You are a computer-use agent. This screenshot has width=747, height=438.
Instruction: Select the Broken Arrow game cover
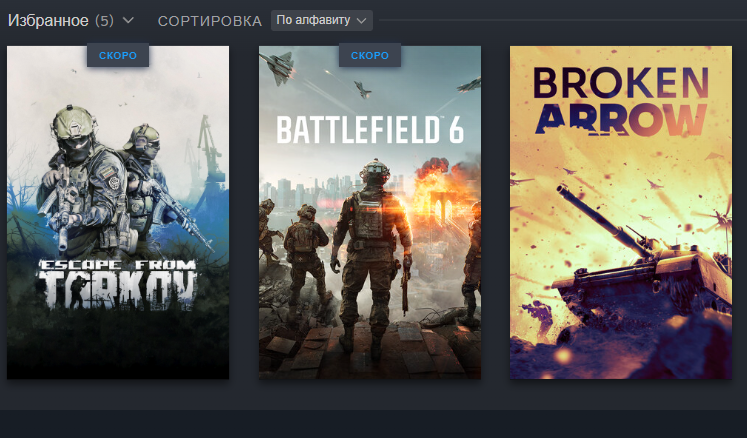tap(621, 213)
